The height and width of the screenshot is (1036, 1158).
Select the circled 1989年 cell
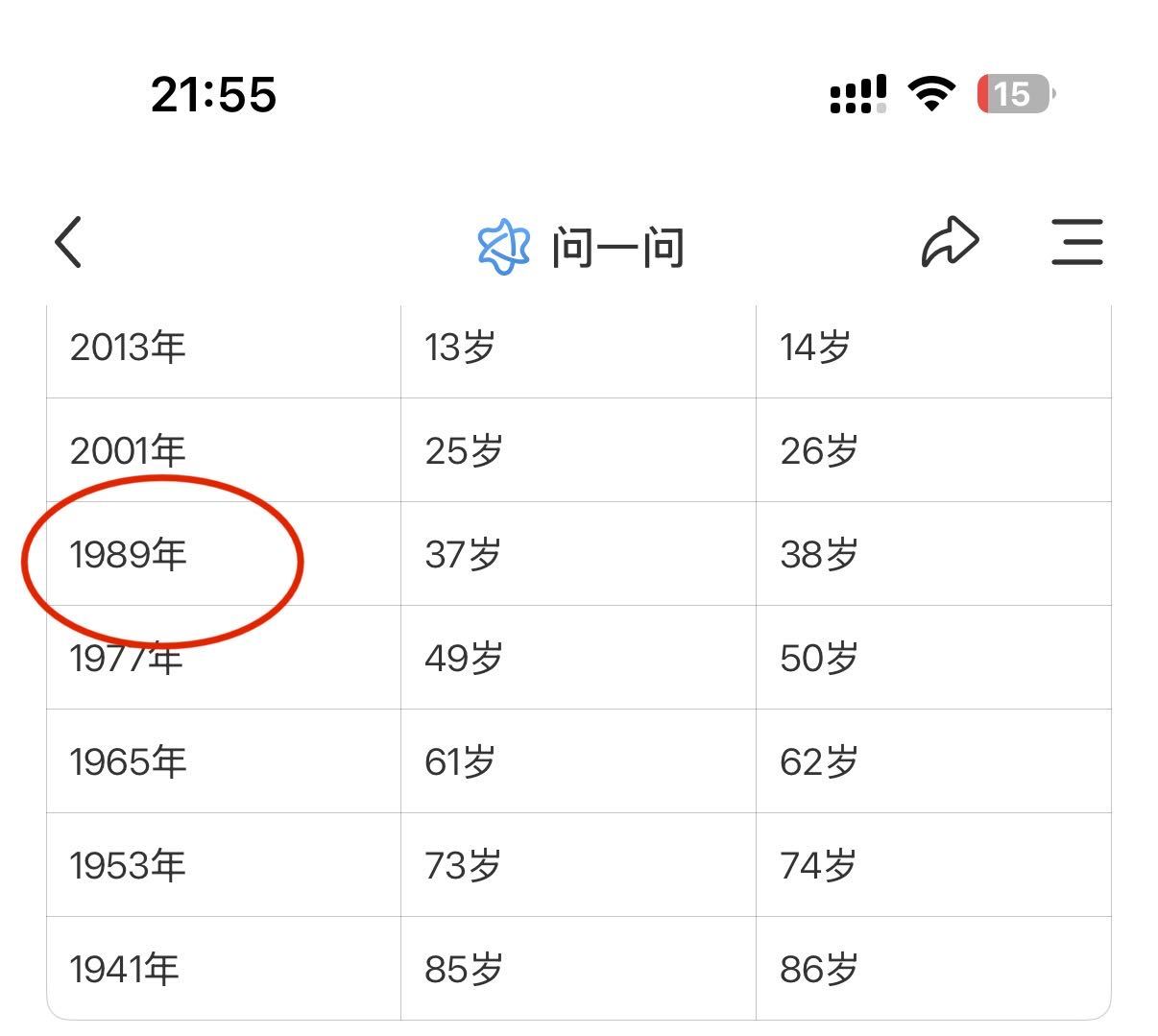point(129,555)
